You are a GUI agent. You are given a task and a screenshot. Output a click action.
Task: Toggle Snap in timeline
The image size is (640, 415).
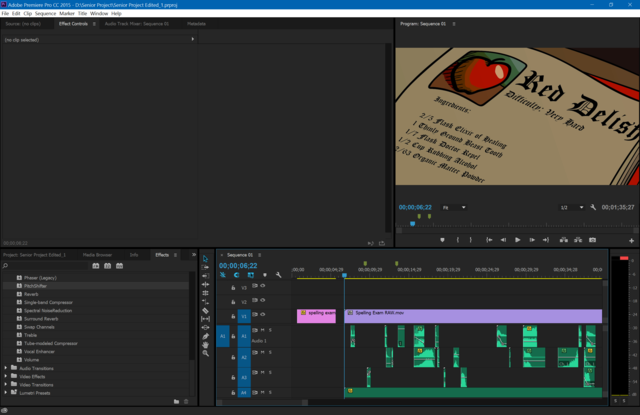click(x=237, y=275)
